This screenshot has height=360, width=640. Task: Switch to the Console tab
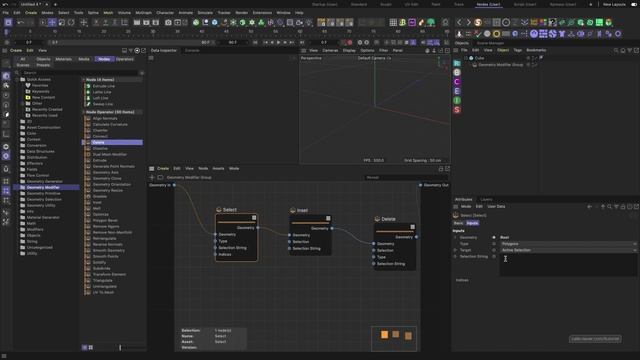point(192,51)
